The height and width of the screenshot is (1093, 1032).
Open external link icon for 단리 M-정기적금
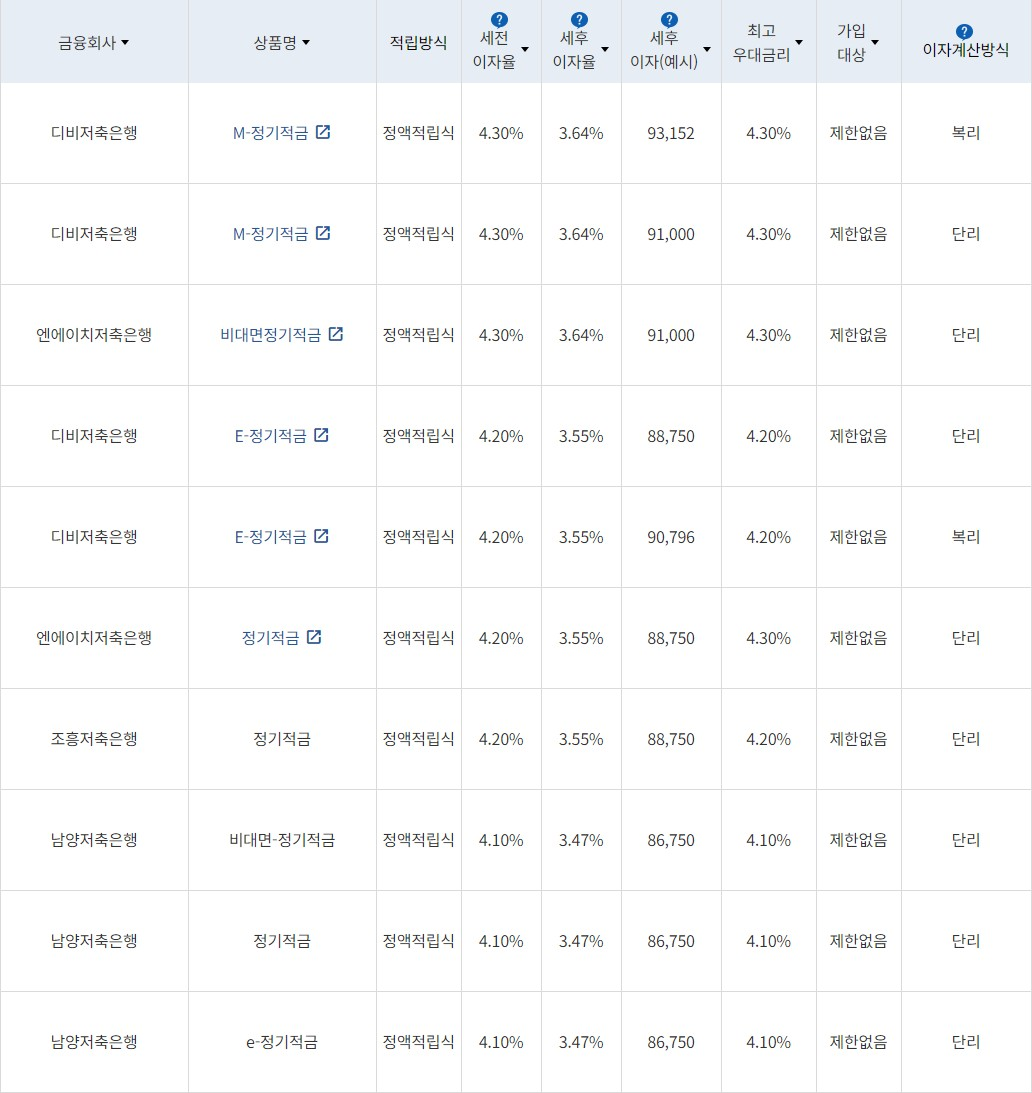click(x=323, y=233)
